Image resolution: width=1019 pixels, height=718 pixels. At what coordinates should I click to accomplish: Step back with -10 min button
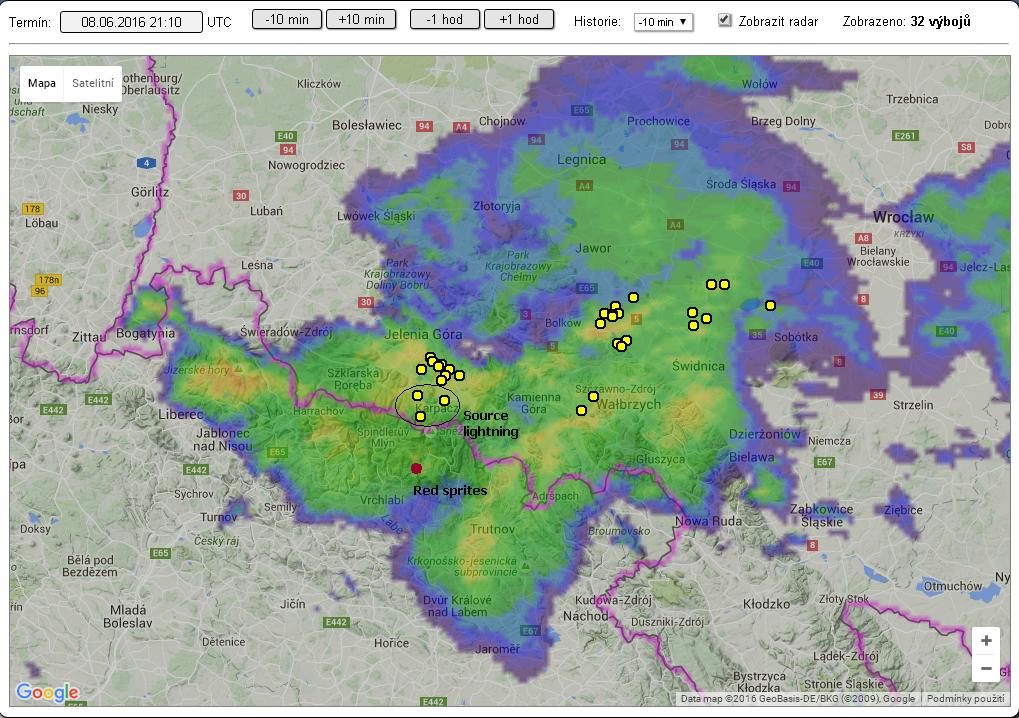point(287,19)
